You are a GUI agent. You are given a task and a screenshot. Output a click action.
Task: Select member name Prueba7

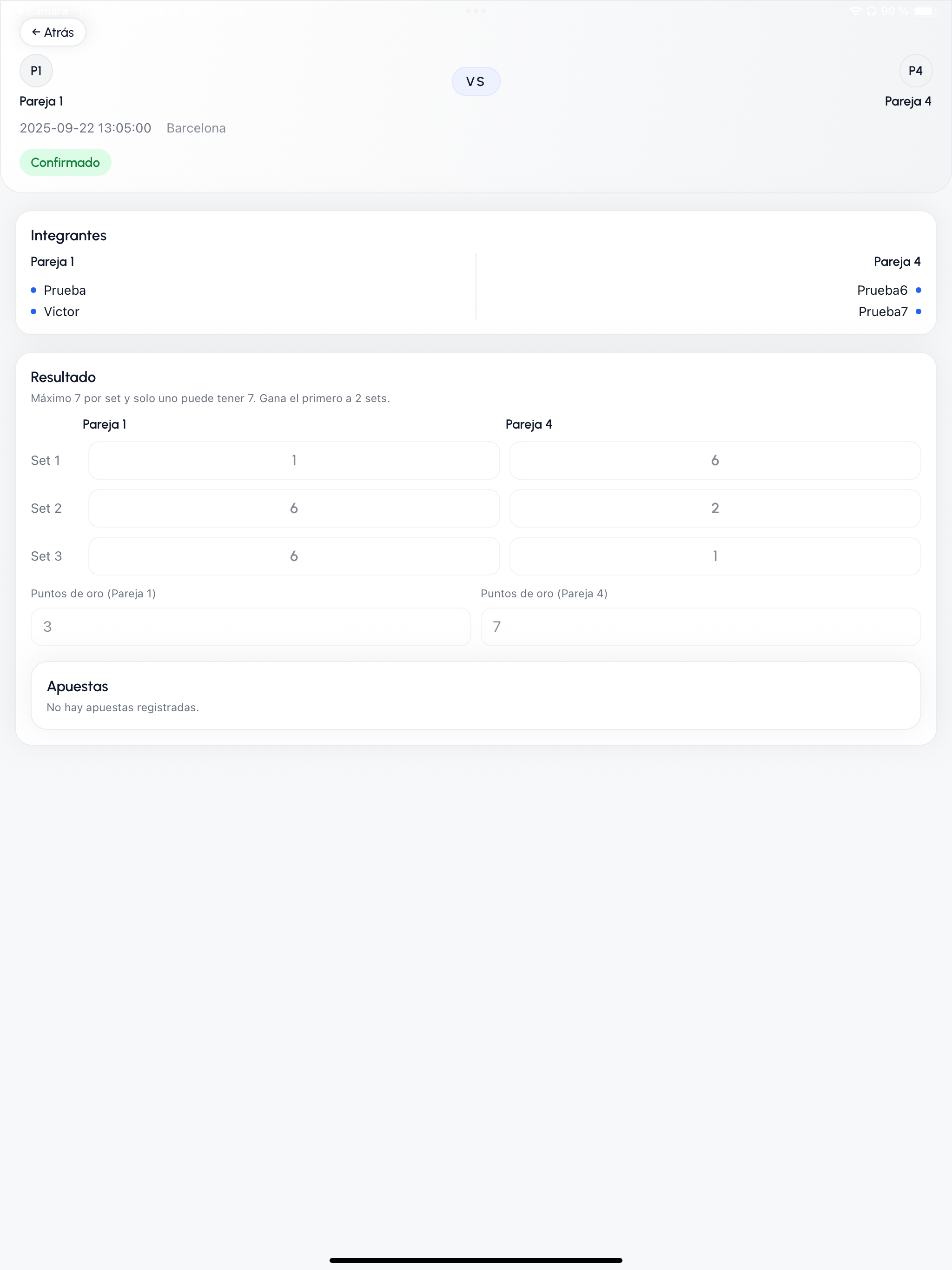pyautogui.click(x=883, y=312)
